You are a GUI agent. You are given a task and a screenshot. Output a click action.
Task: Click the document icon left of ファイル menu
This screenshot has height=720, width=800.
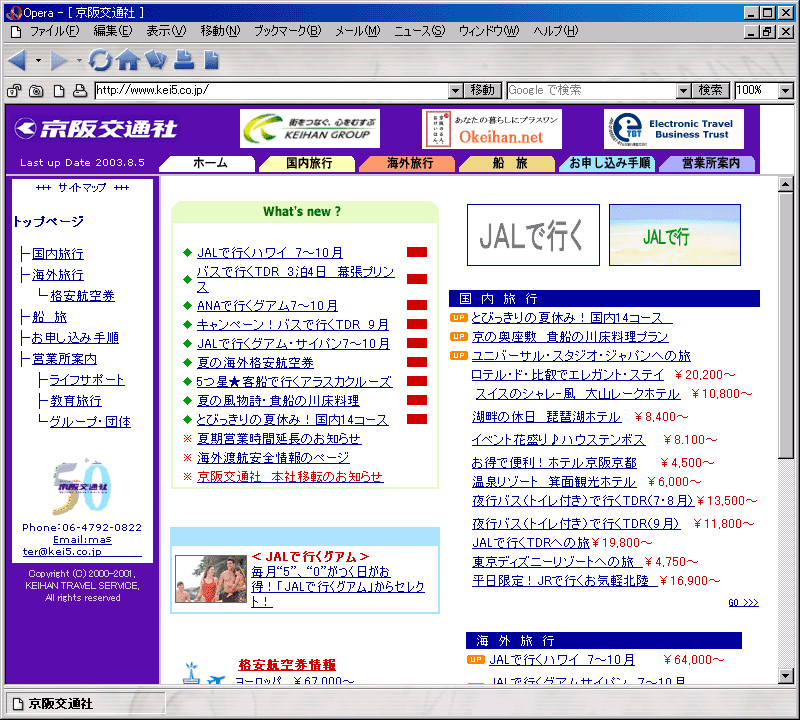coord(16,32)
